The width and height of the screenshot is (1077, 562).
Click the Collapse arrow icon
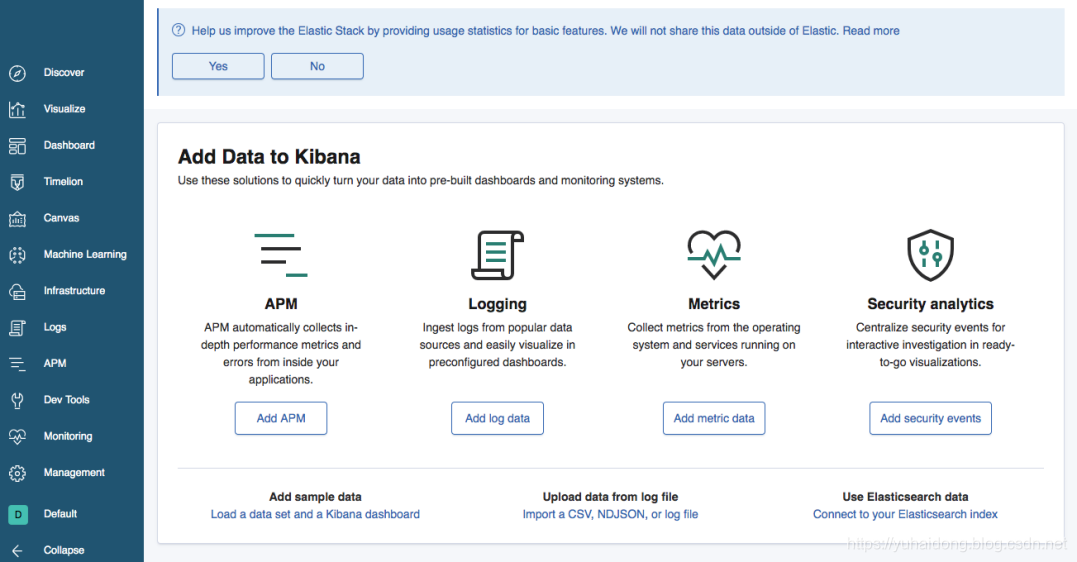(17, 550)
